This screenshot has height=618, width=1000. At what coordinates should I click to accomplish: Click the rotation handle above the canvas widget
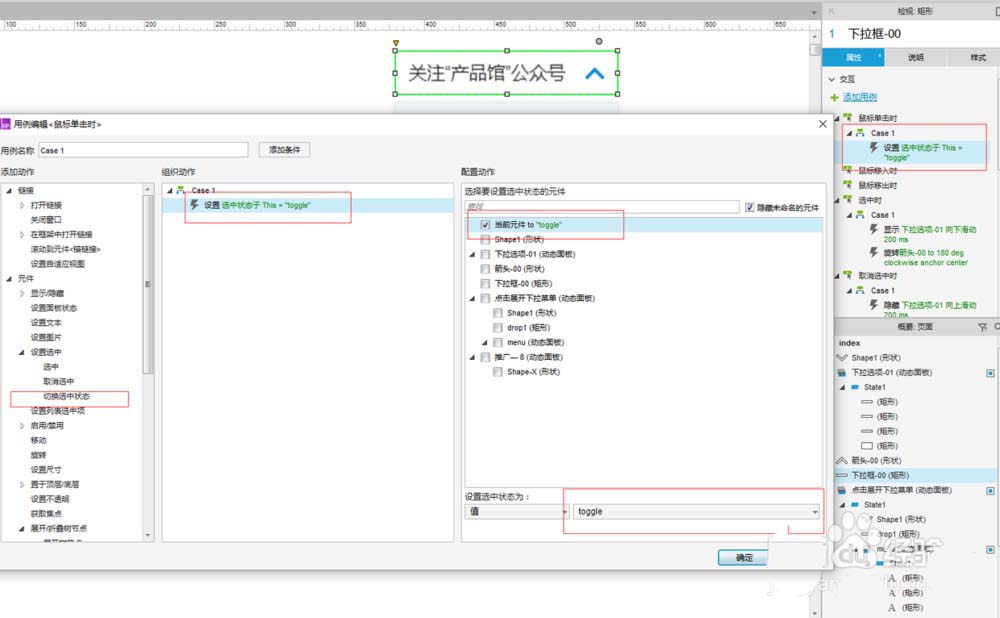[599, 41]
